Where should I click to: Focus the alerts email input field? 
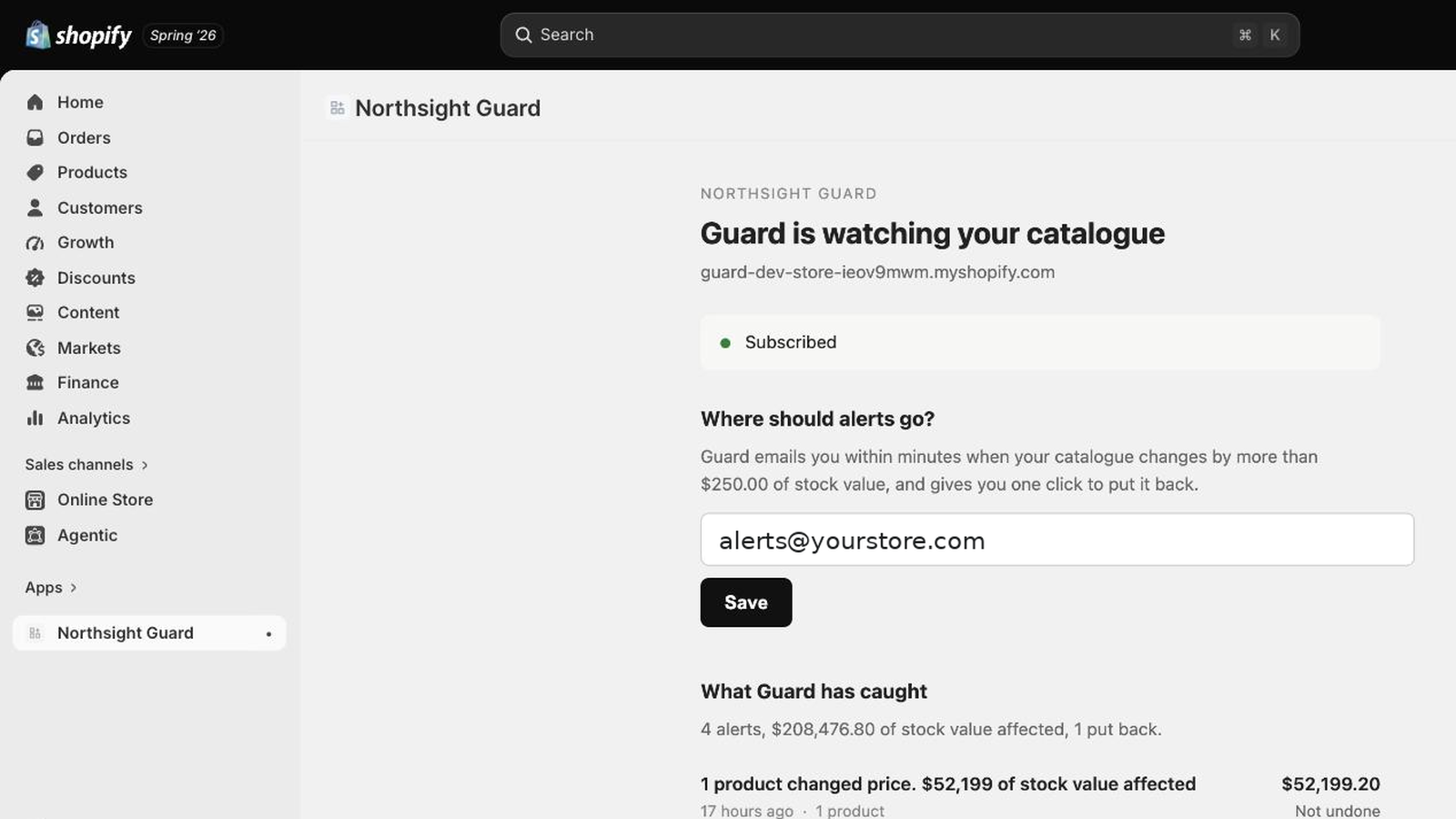coord(1057,540)
